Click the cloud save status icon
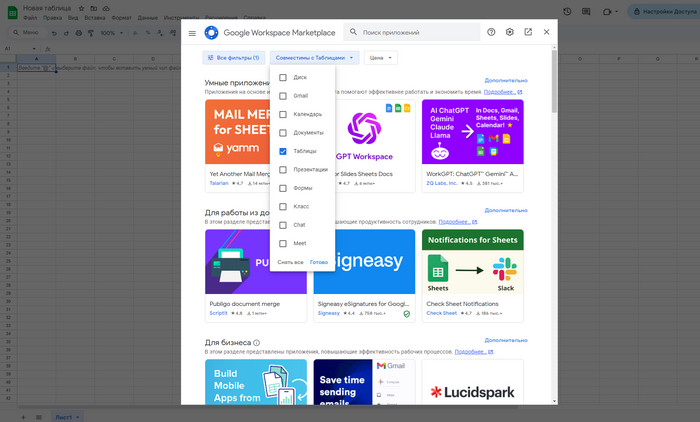This screenshot has width=700, height=422. [x=106, y=8]
